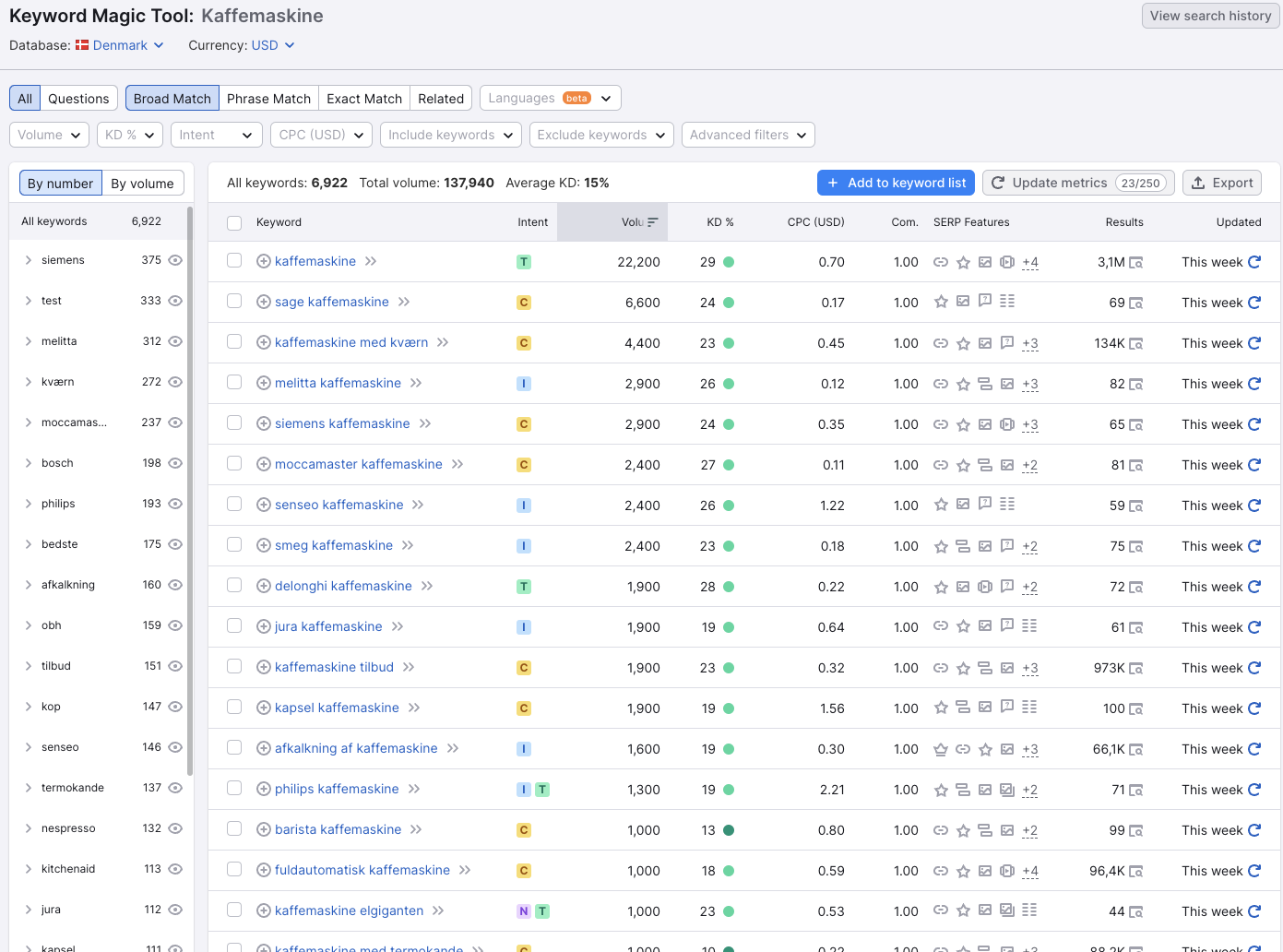Click the KD indicator dot for barista kaffemaskine
Screen dimensions: 1283x952
pos(729,830)
